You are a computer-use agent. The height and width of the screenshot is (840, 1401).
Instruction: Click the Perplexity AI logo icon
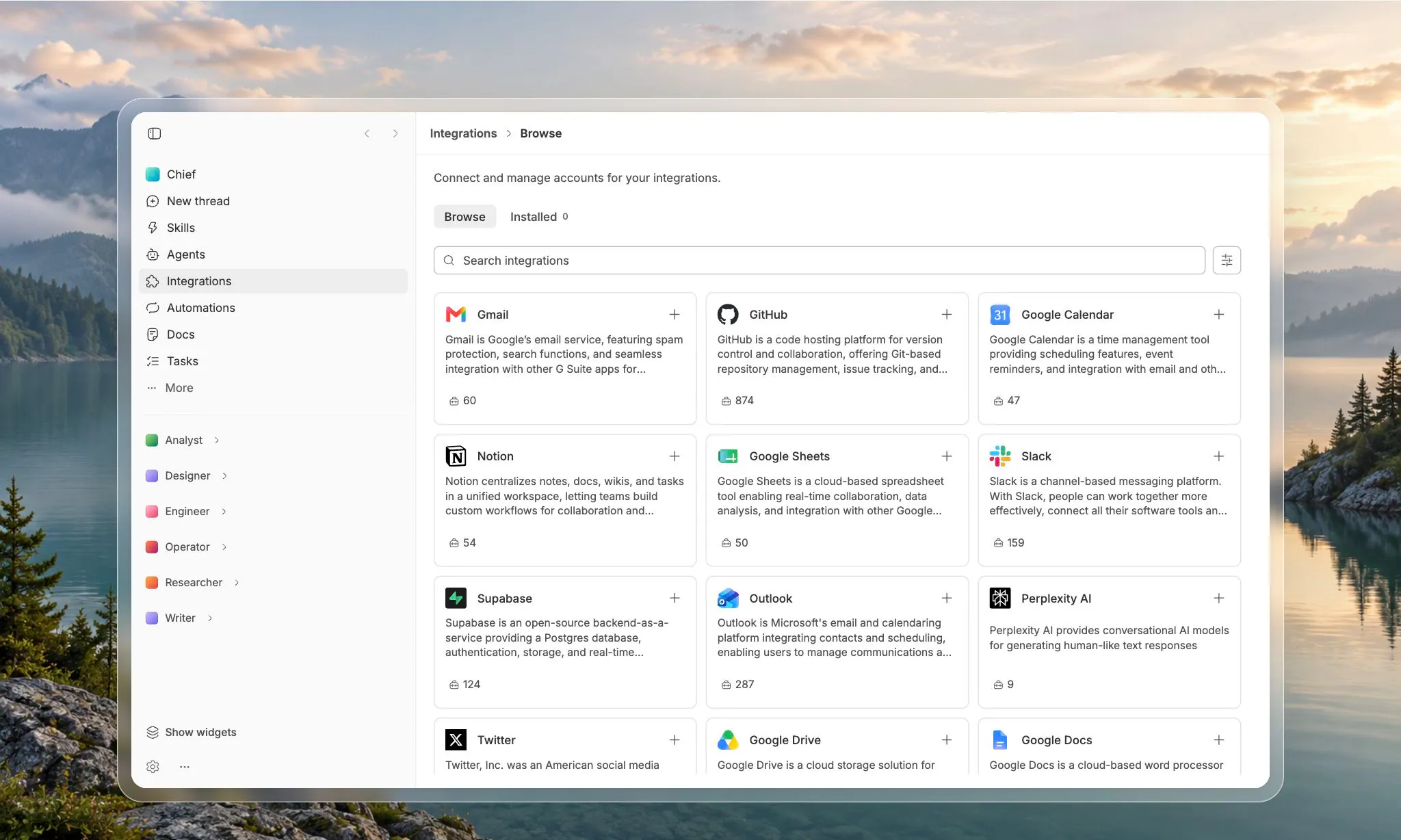[x=1000, y=598]
